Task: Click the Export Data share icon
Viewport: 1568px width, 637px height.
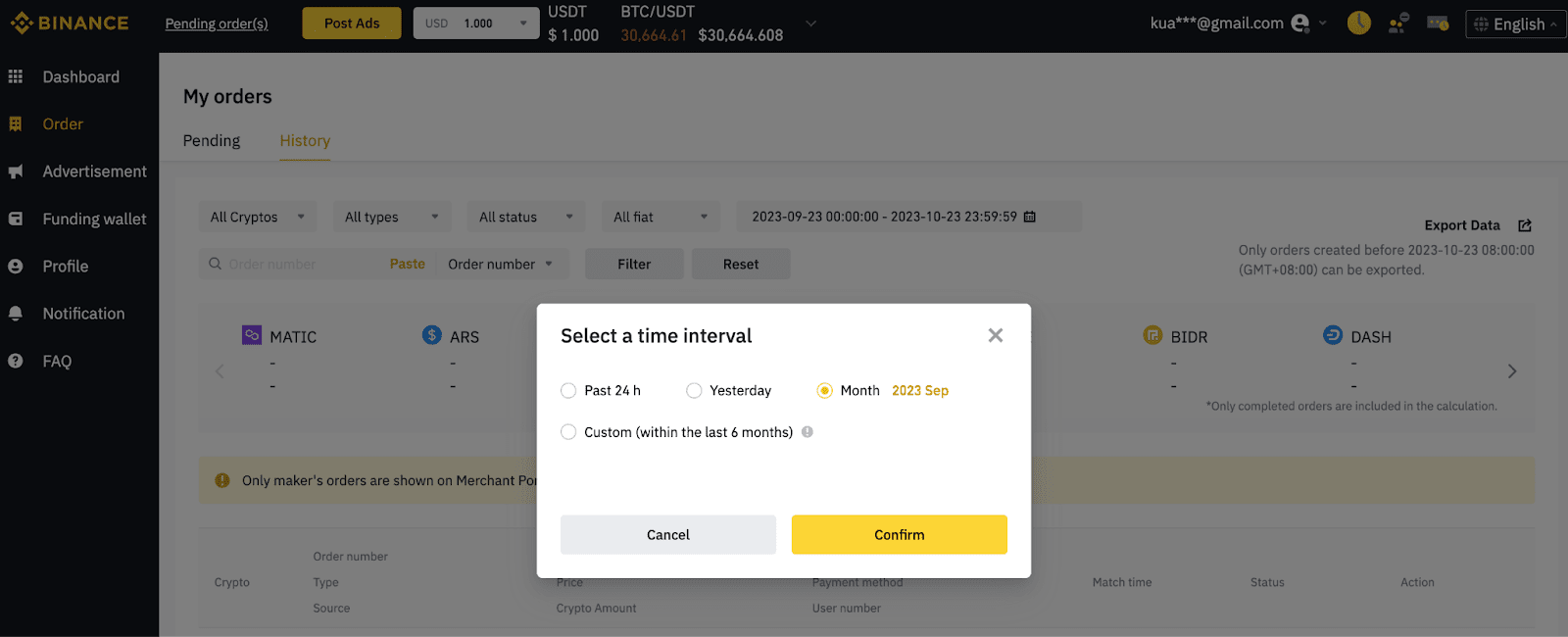Action: pos(1525,225)
